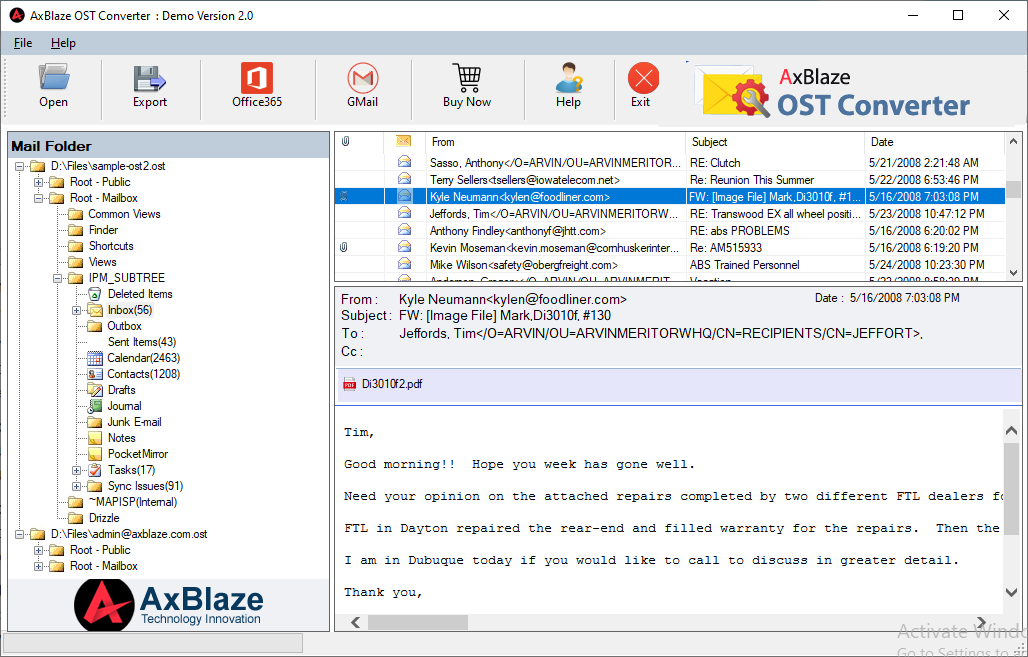Select the PocketMirror folder
The width and height of the screenshot is (1028, 657).
coord(138,454)
